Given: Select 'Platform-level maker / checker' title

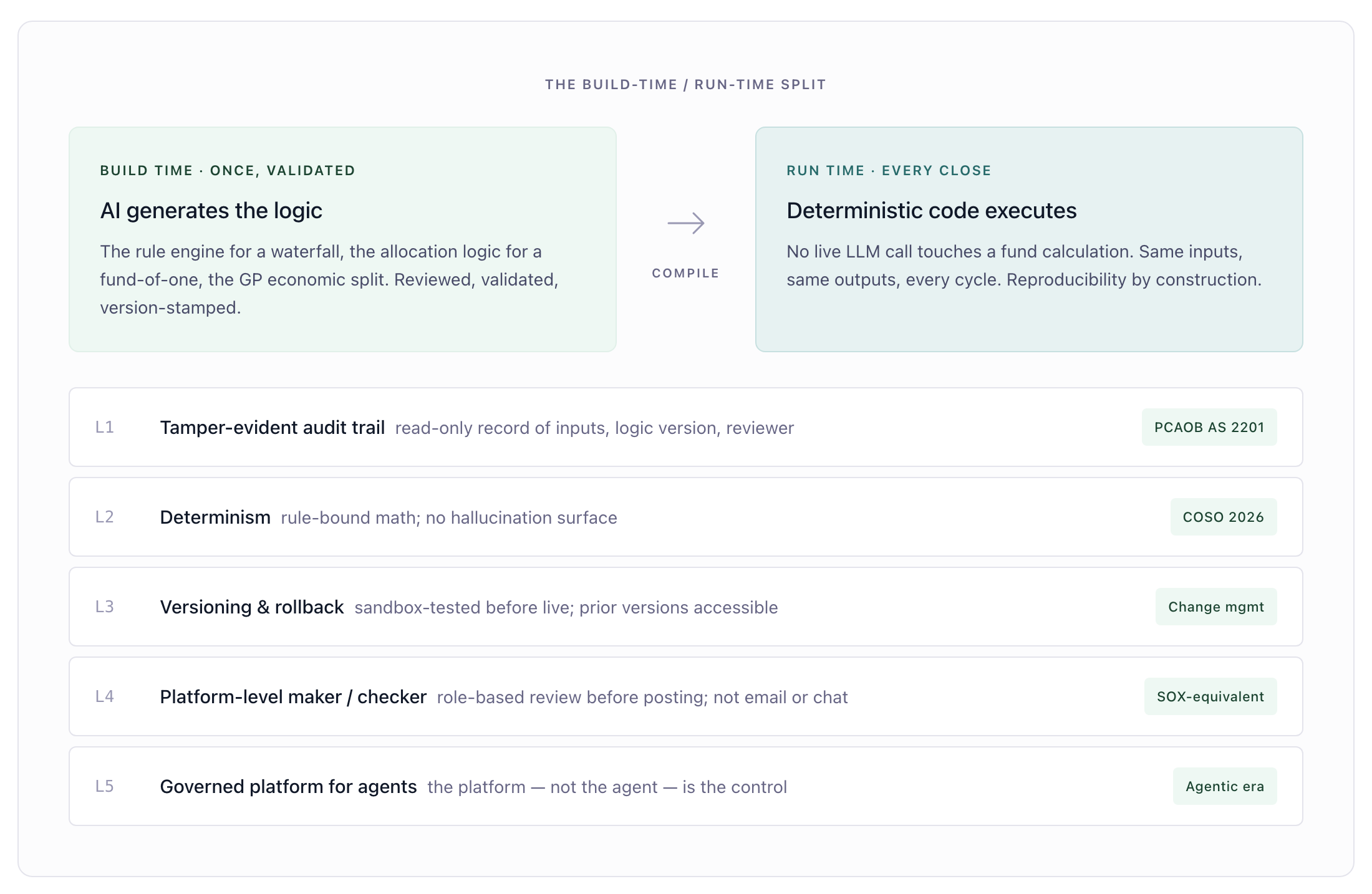Looking at the screenshot, I should [293, 697].
